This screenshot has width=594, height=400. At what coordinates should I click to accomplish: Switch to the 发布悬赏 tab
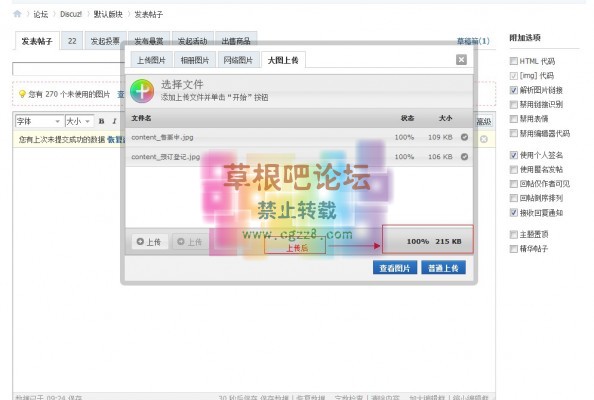(149, 41)
